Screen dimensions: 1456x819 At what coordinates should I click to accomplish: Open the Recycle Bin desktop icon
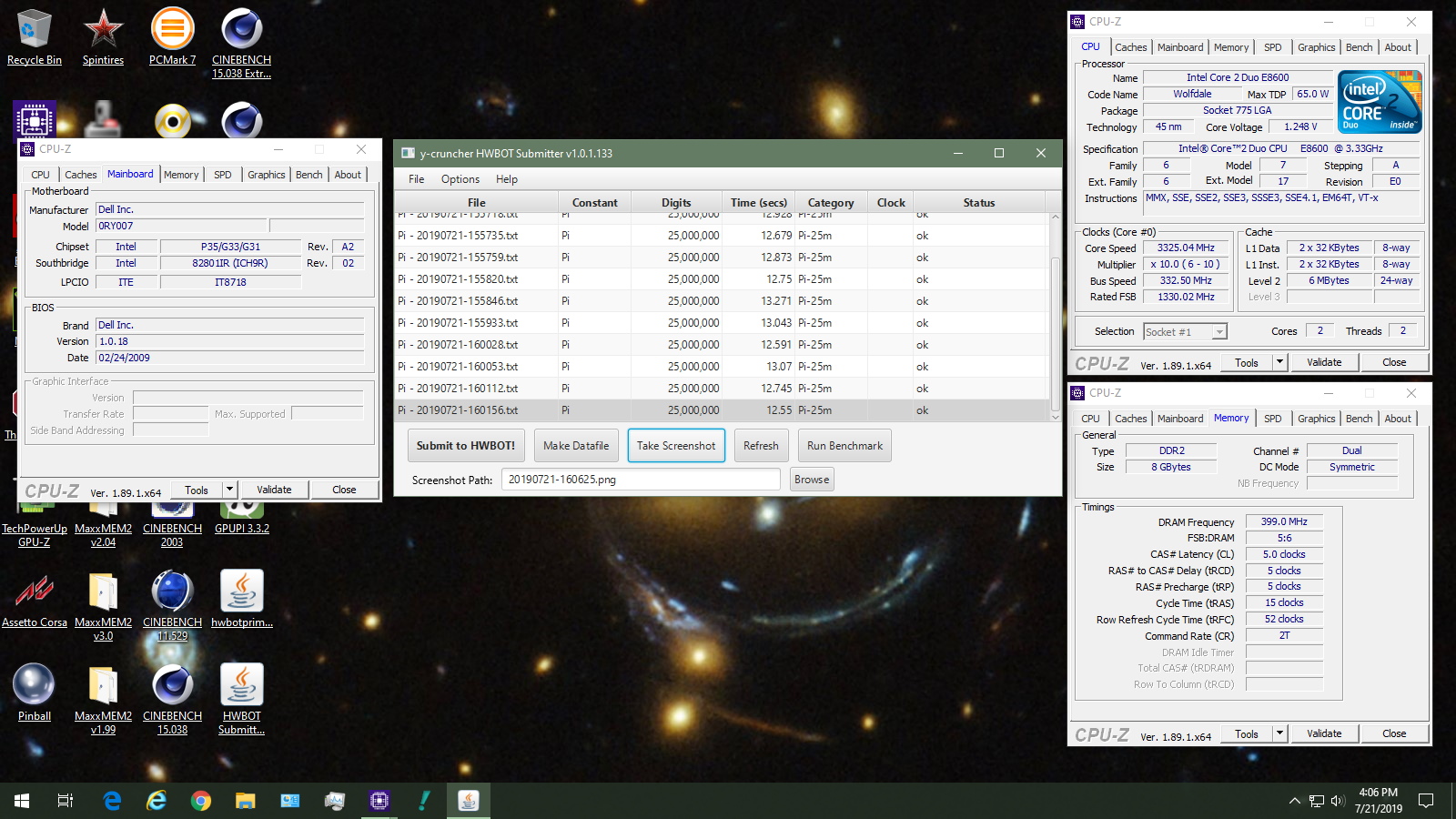click(x=35, y=36)
